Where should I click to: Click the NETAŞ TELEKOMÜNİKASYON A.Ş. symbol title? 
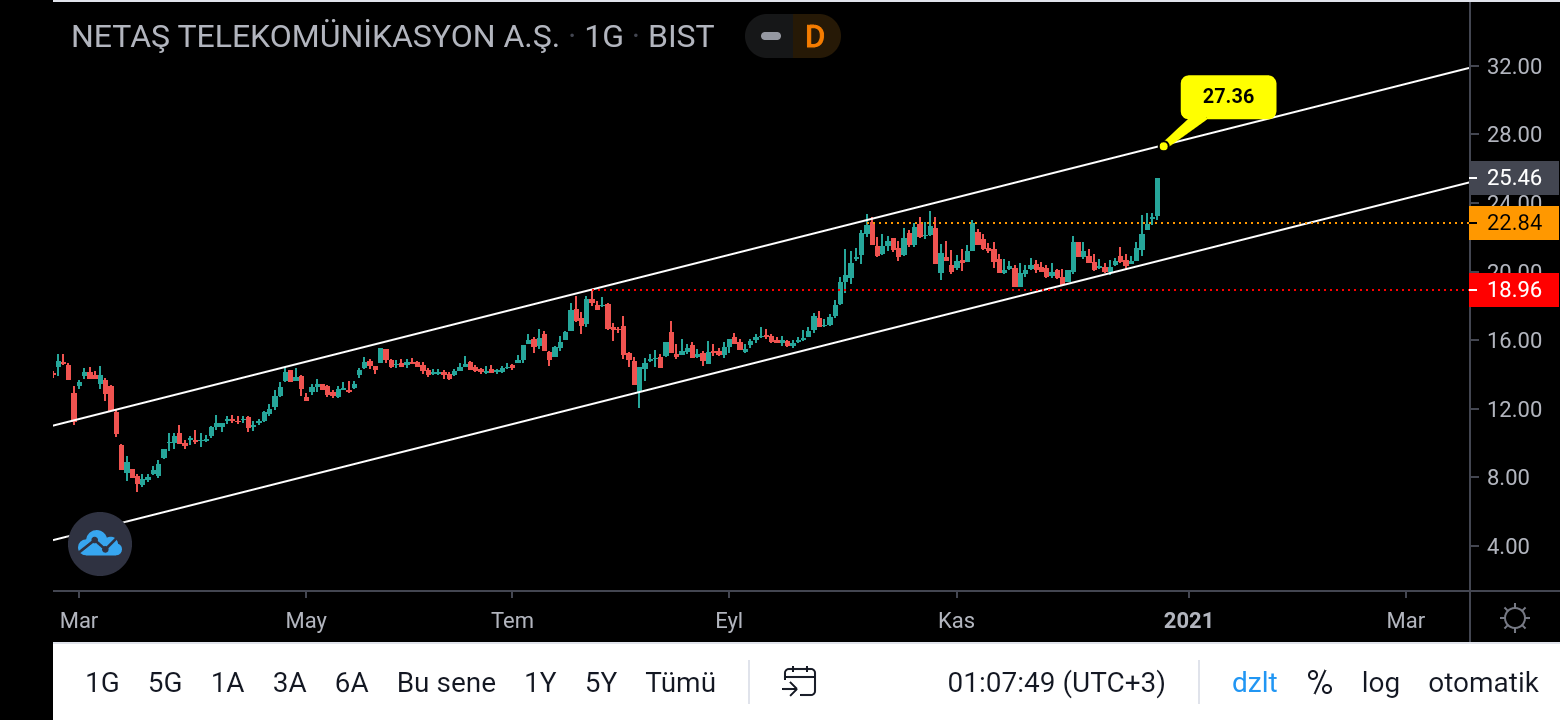pyautogui.click(x=315, y=37)
